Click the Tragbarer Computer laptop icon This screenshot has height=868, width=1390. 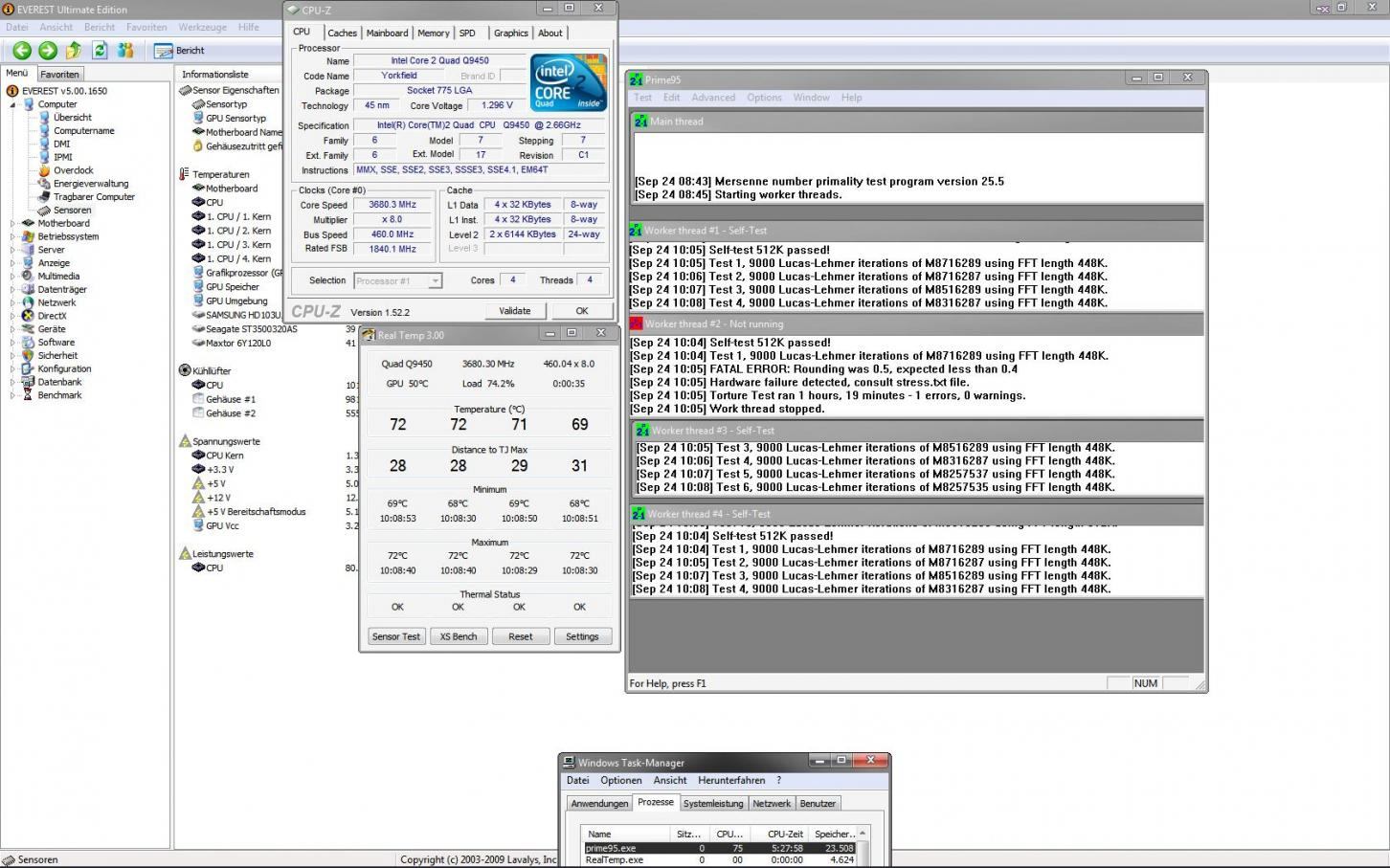pyautogui.click(x=44, y=197)
